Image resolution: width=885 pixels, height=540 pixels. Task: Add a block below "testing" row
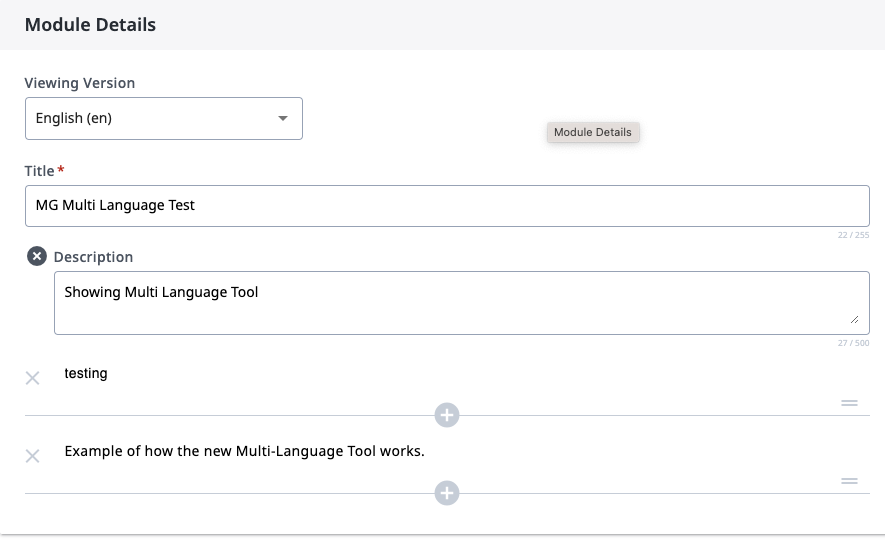(446, 415)
